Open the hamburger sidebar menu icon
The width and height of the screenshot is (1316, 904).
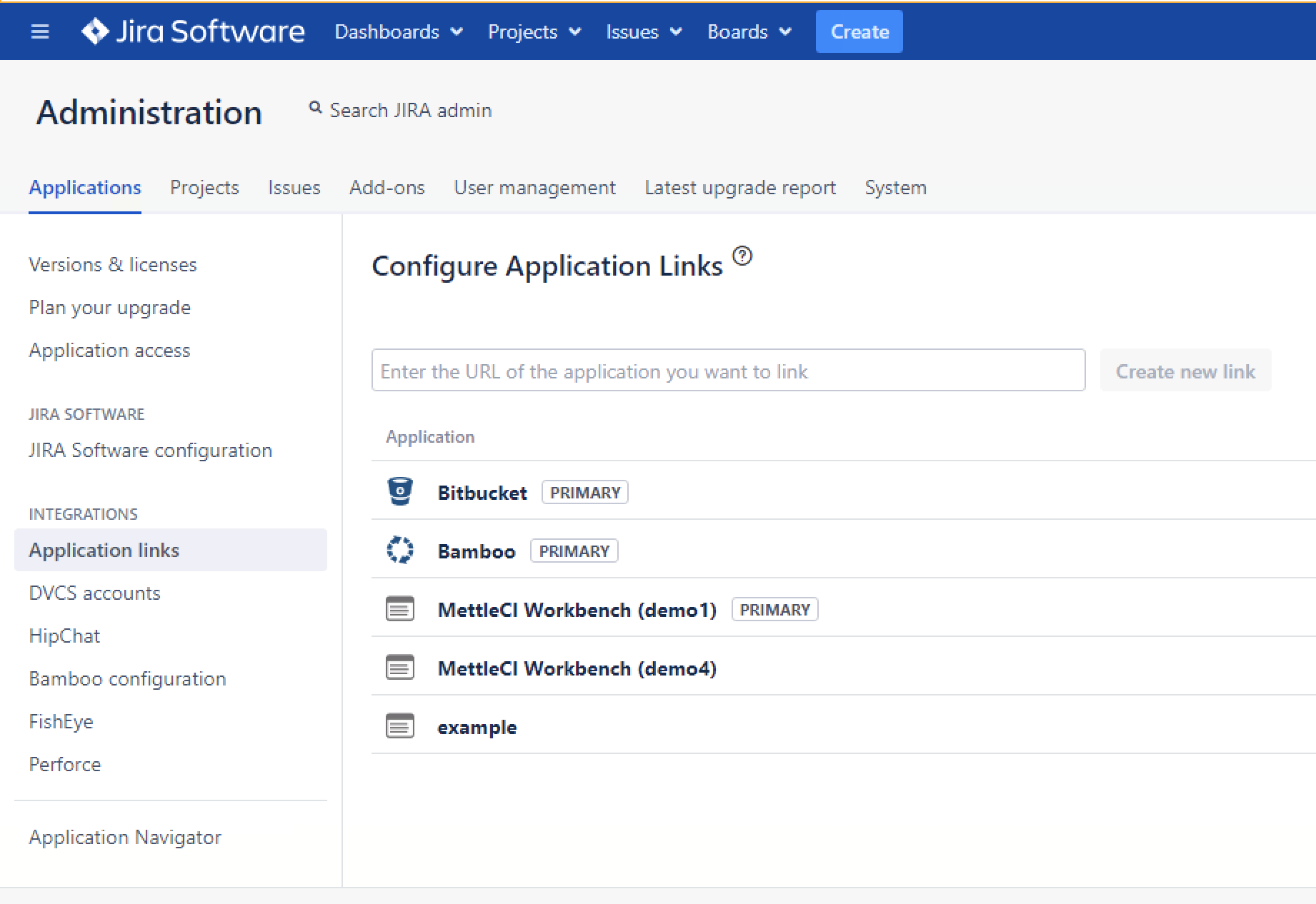pos(40,31)
